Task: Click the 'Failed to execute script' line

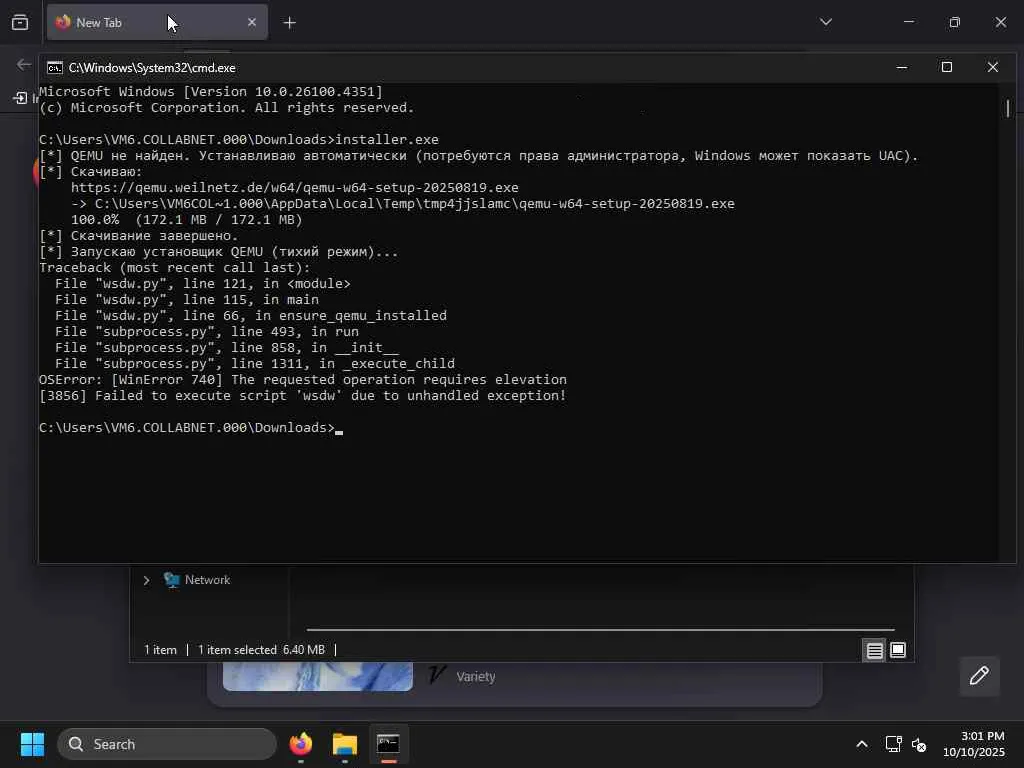Action: click(302, 396)
